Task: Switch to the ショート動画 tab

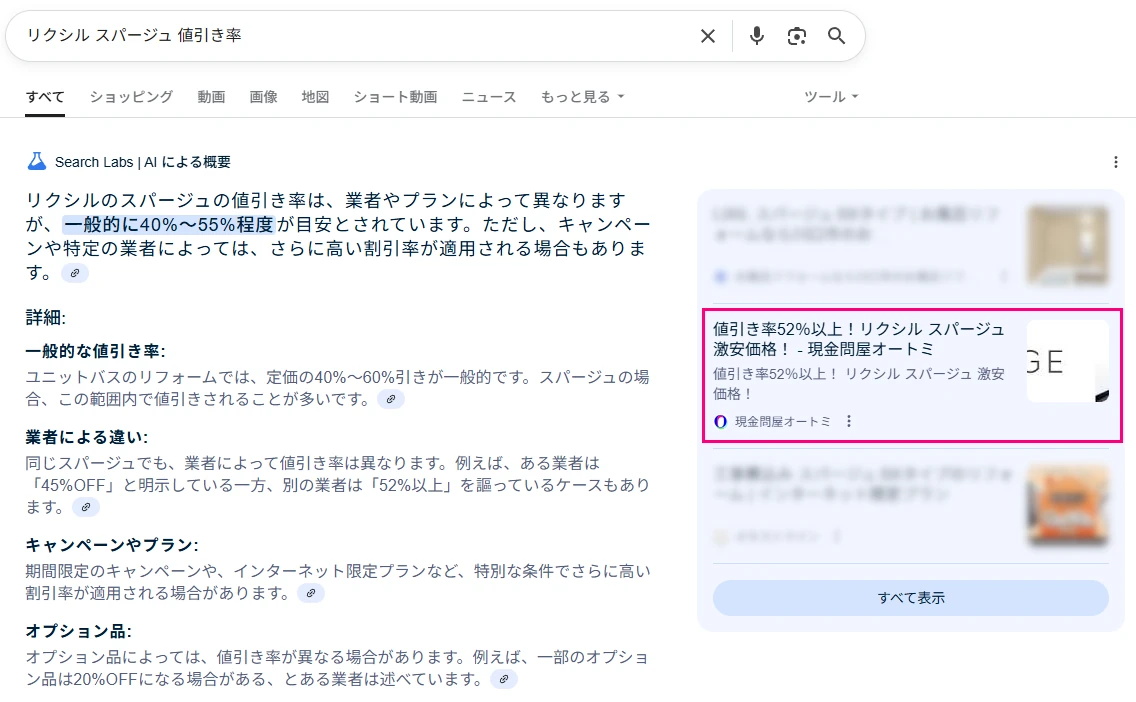Action: coord(396,97)
